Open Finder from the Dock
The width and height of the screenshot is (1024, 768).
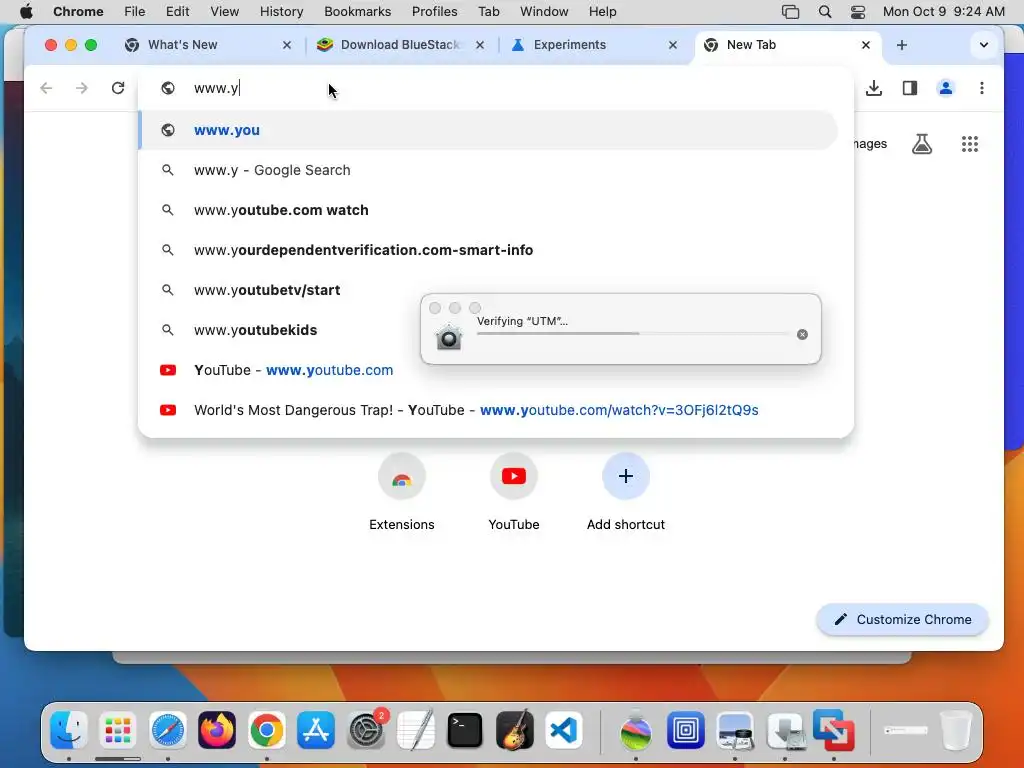tap(69, 730)
